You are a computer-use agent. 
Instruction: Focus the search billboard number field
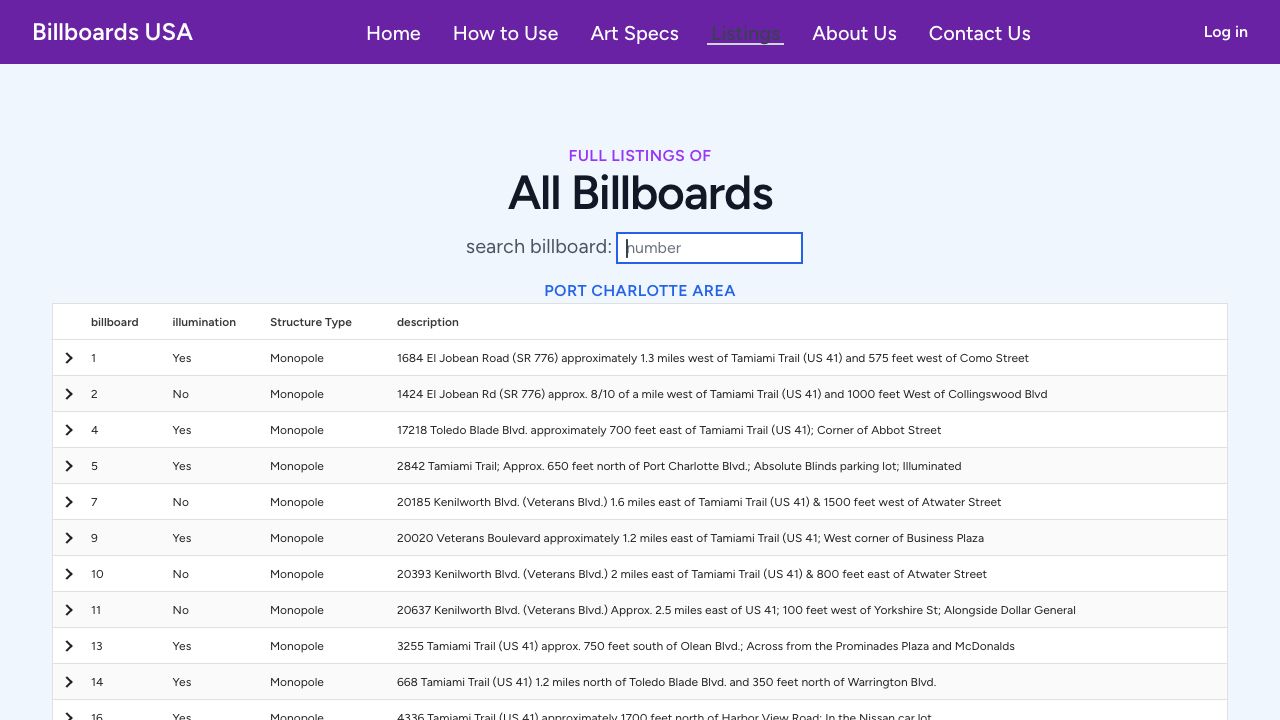tap(709, 248)
